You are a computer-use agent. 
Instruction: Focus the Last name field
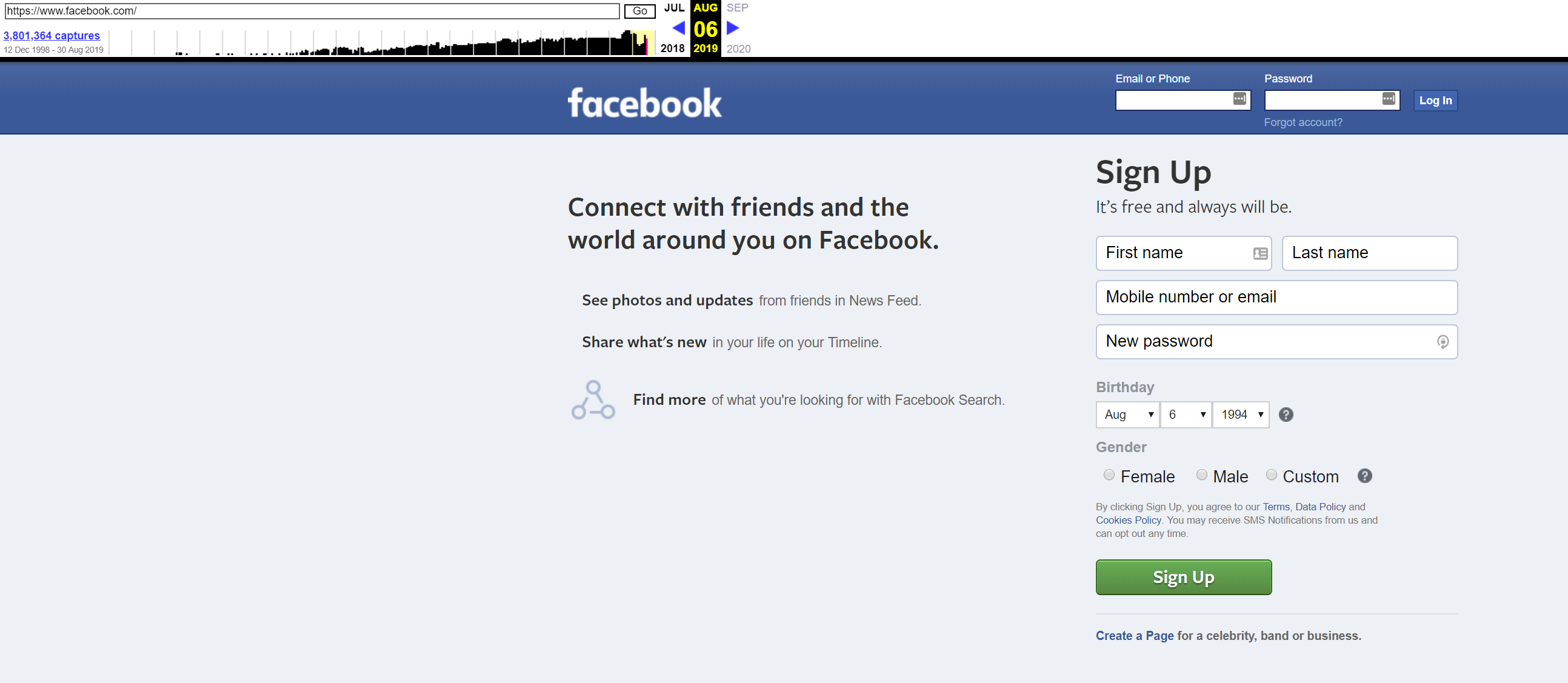coord(1370,253)
